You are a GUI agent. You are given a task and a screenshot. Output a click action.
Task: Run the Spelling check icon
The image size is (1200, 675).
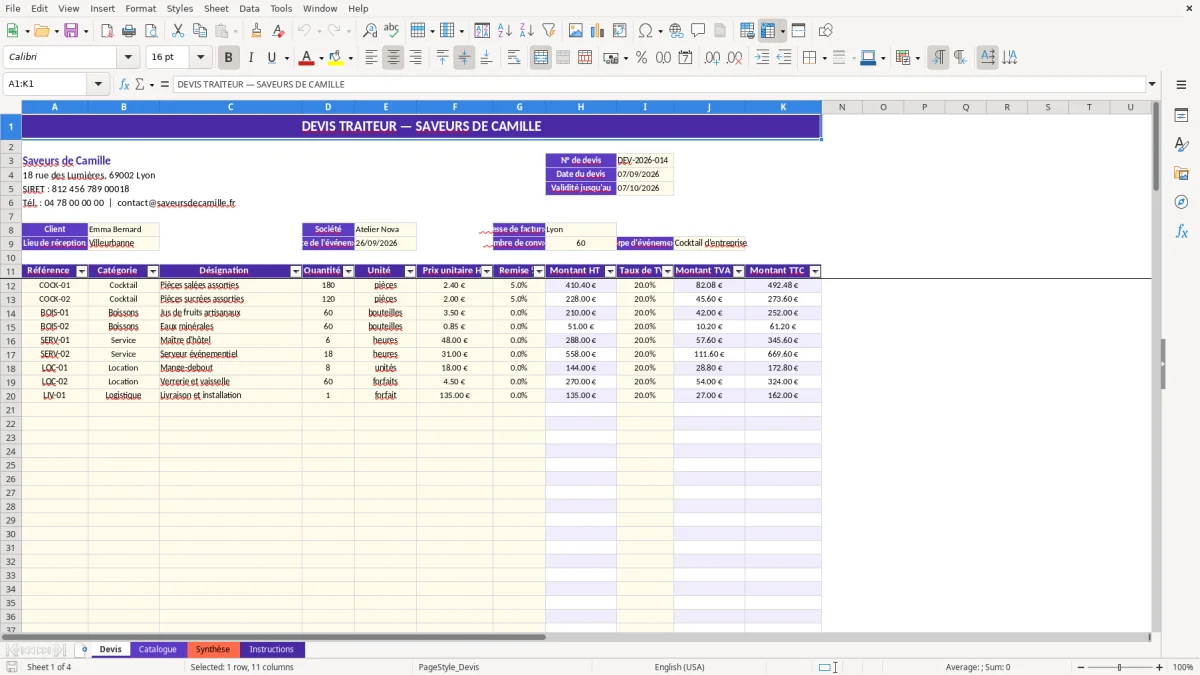pos(392,30)
